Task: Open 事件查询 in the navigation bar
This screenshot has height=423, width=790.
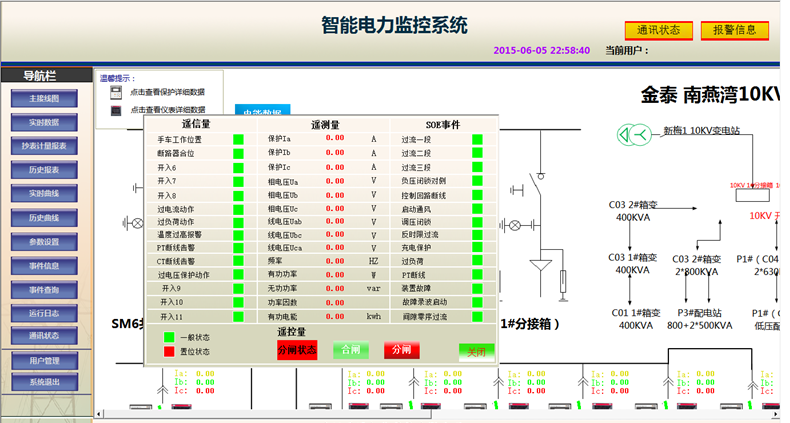Action: click(x=44, y=290)
